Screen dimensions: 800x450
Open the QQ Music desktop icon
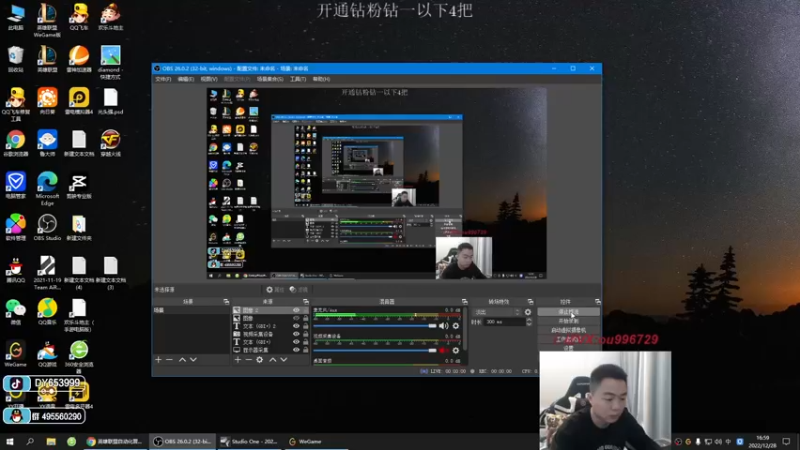[47, 312]
